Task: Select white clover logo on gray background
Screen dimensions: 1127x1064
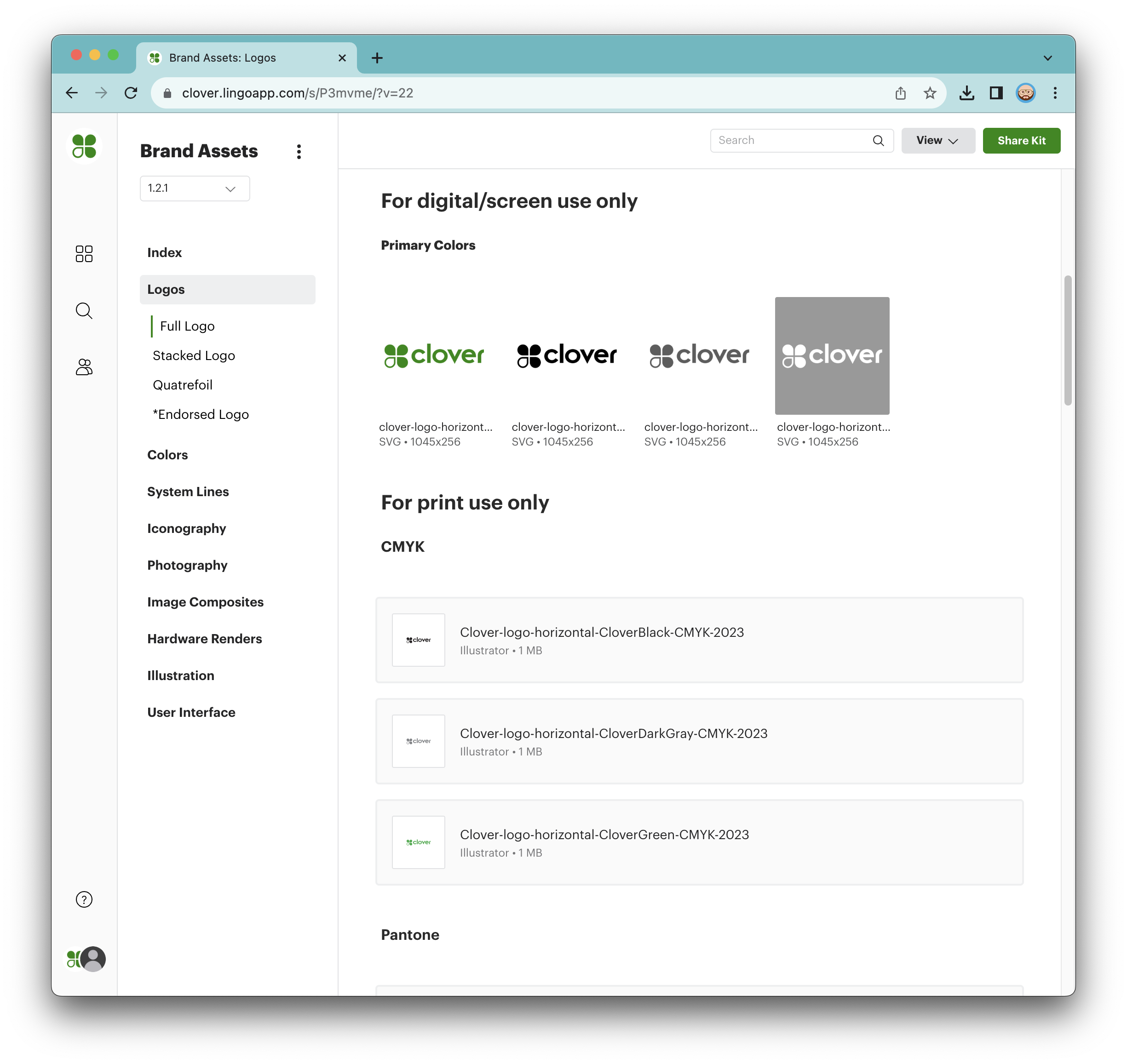Action: point(832,355)
